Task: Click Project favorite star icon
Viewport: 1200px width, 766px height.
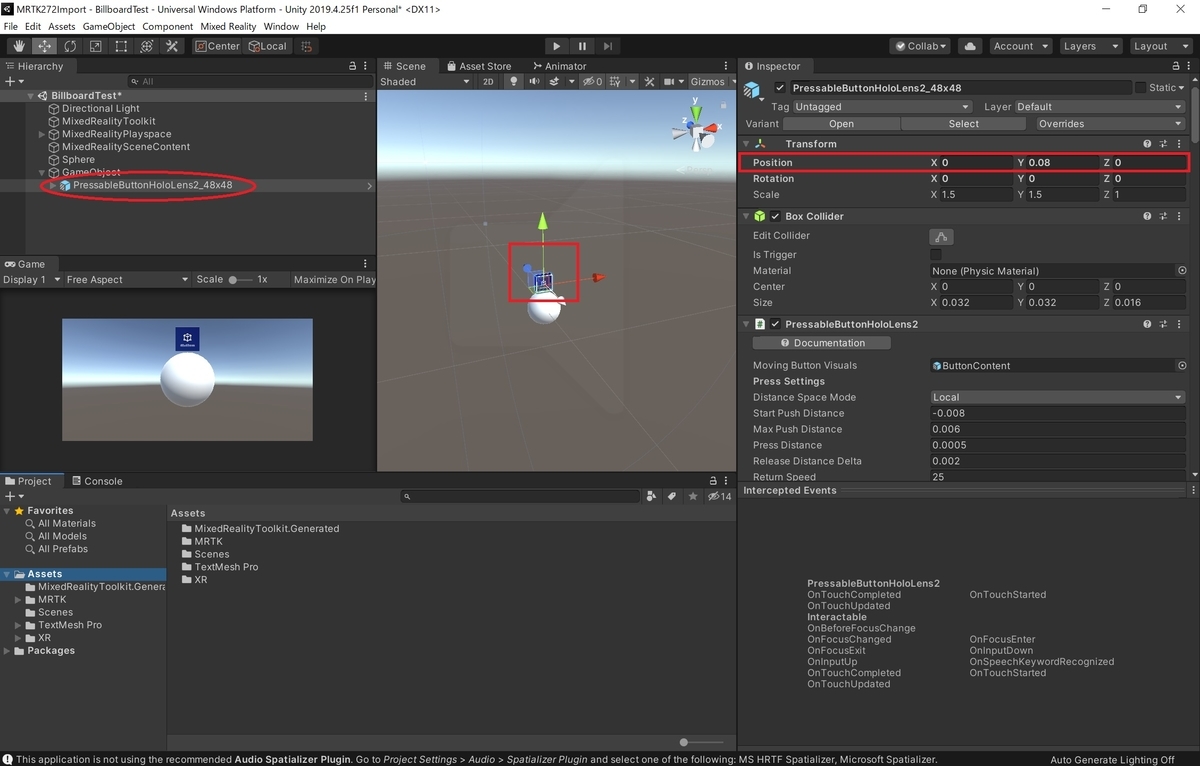Action: click(693, 496)
